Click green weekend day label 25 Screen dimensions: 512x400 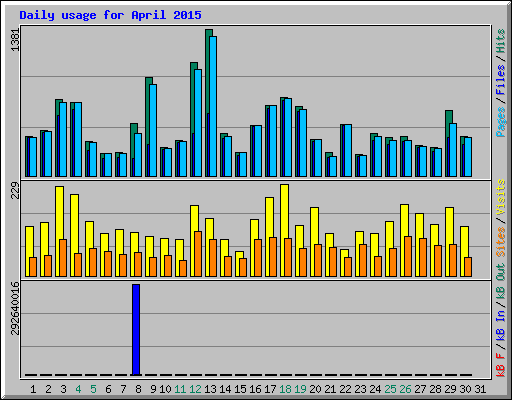pyautogui.click(x=390, y=389)
